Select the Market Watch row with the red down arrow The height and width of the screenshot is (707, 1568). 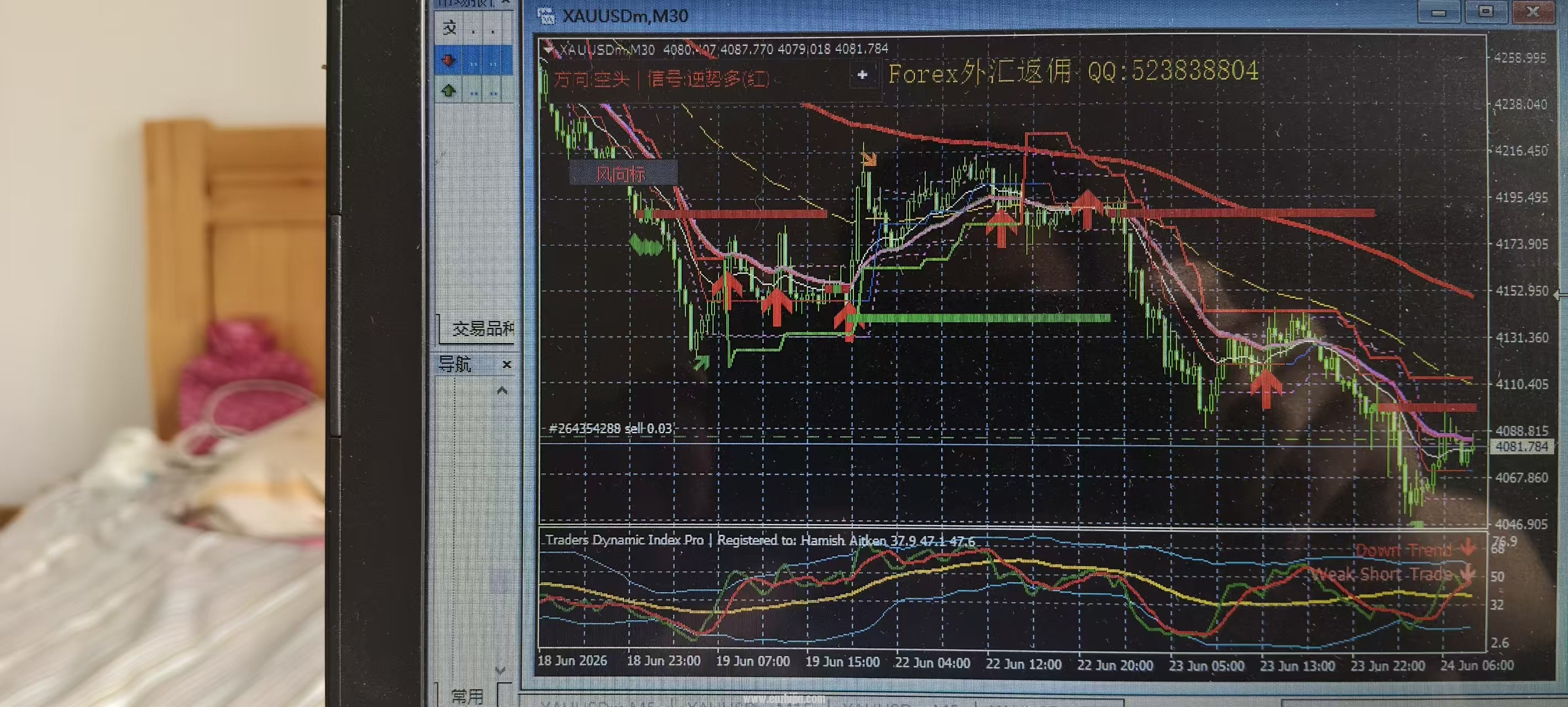click(x=474, y=61)
